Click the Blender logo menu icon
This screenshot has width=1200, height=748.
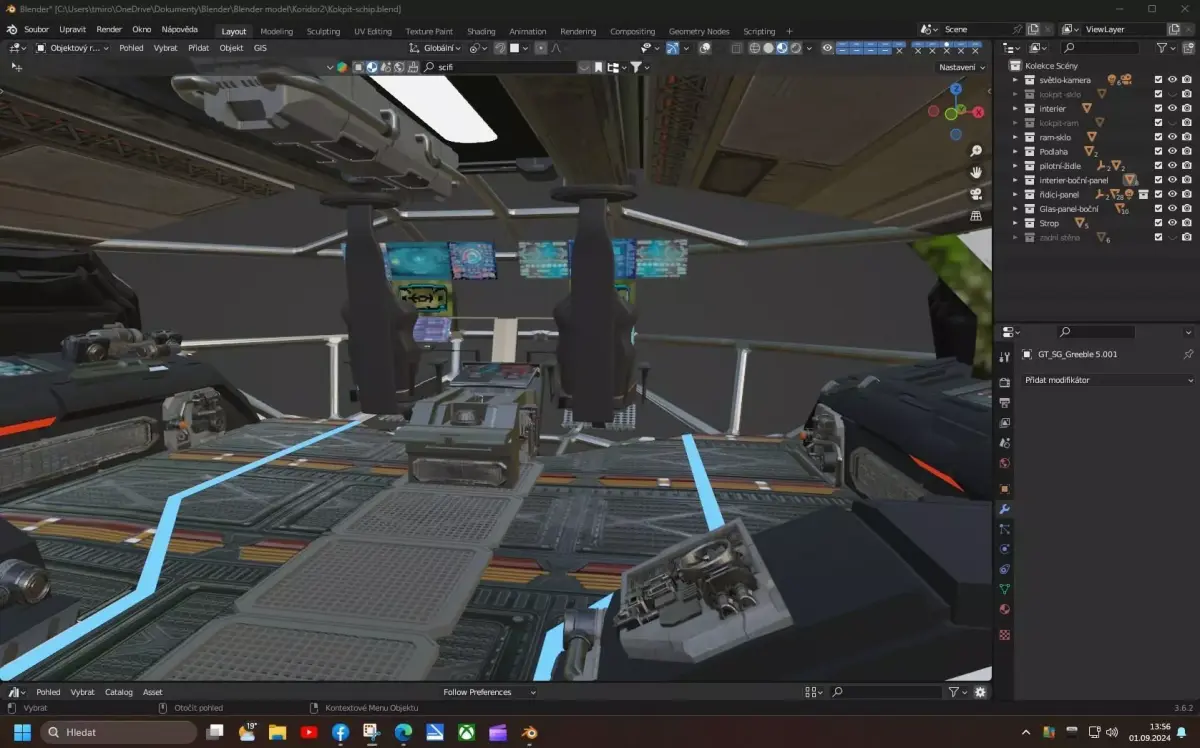click(x=10, y=29)
